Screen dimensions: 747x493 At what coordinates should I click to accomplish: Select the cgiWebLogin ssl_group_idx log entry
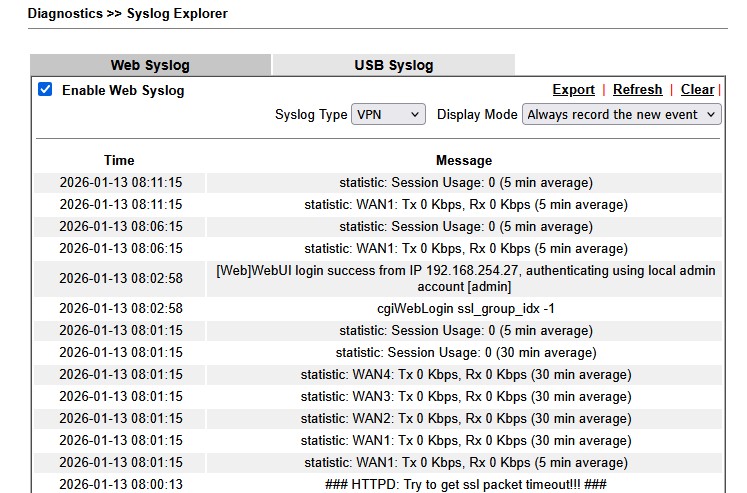(x=466, y=308)
